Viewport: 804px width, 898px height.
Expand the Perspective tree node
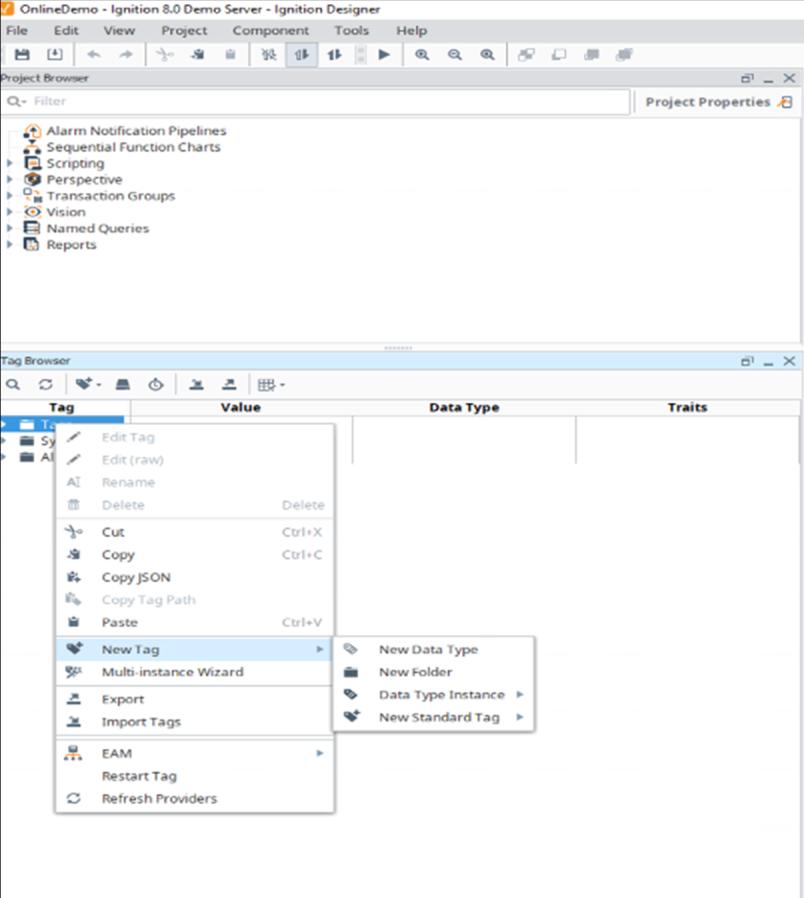coord(9,179)
